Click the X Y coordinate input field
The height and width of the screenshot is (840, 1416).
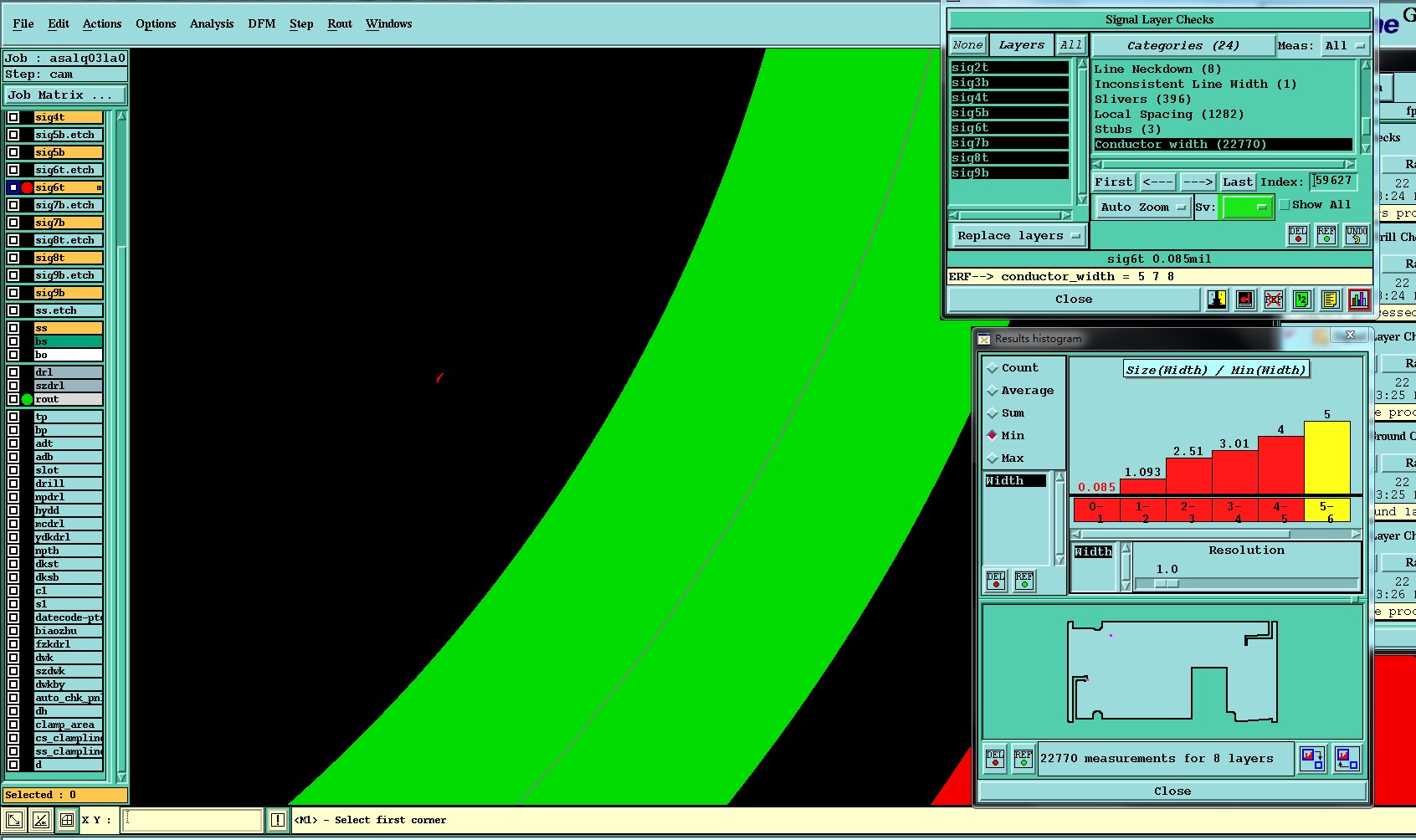click(x=192, y=820)
